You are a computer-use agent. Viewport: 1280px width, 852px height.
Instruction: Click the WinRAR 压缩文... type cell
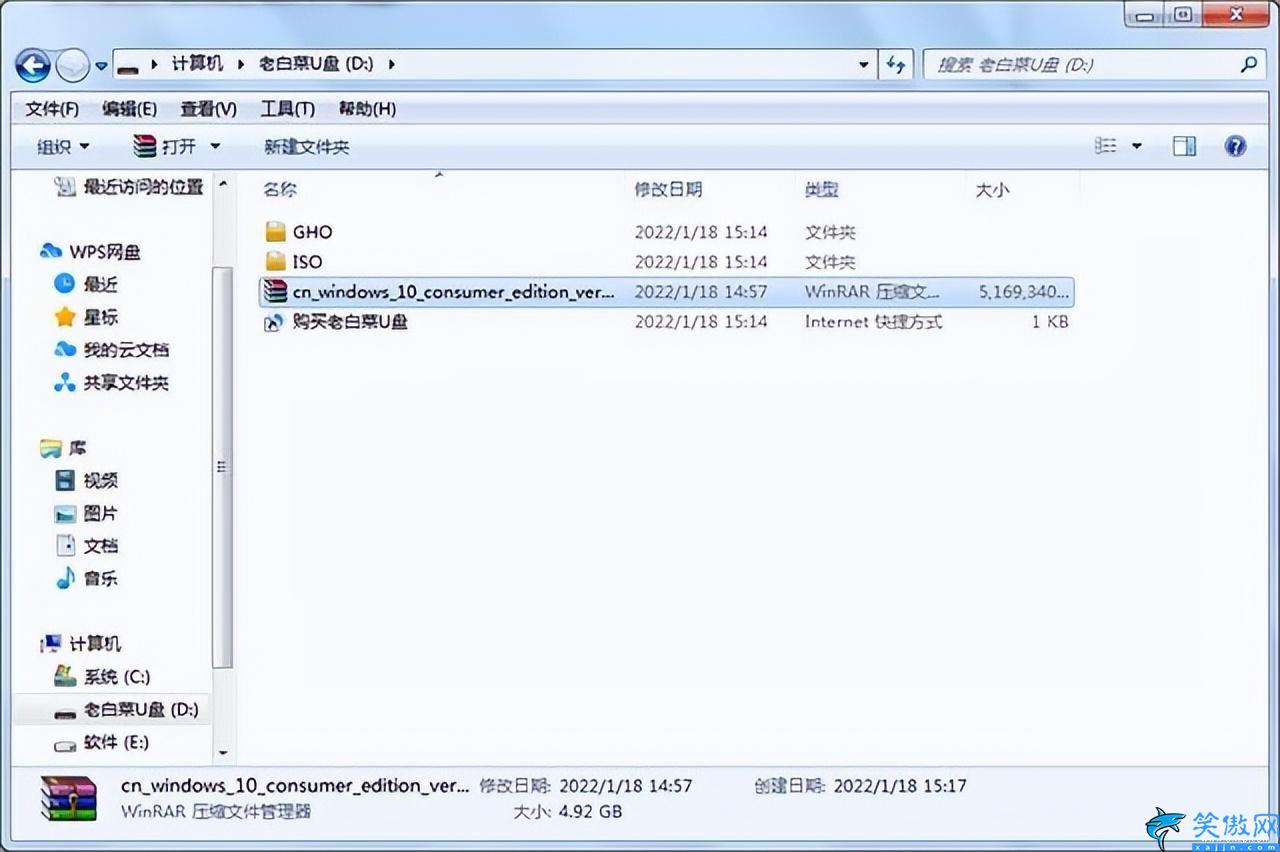[x=873, y=292]
